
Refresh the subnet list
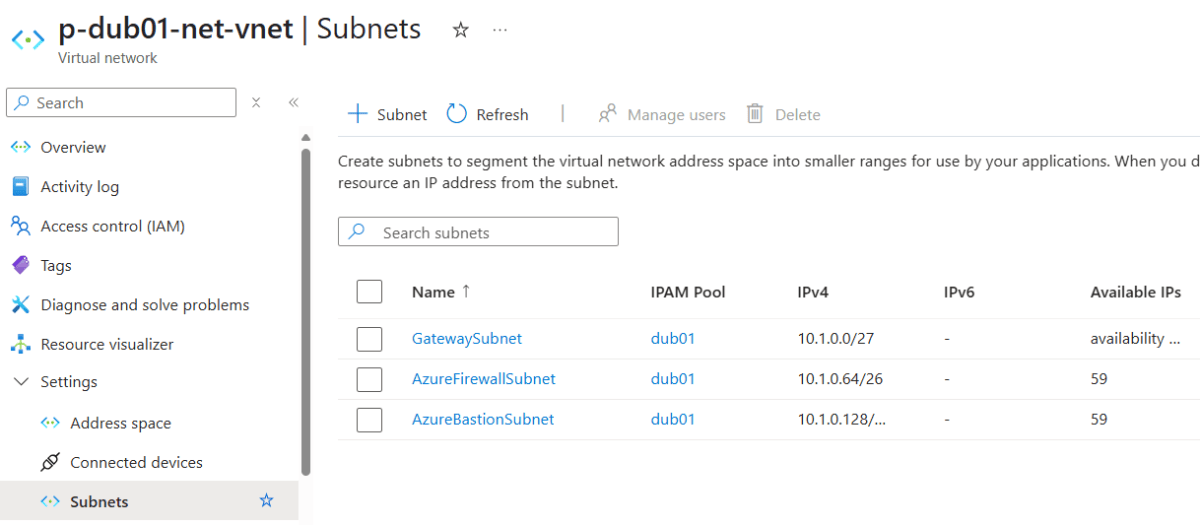(x=487, y=114)
